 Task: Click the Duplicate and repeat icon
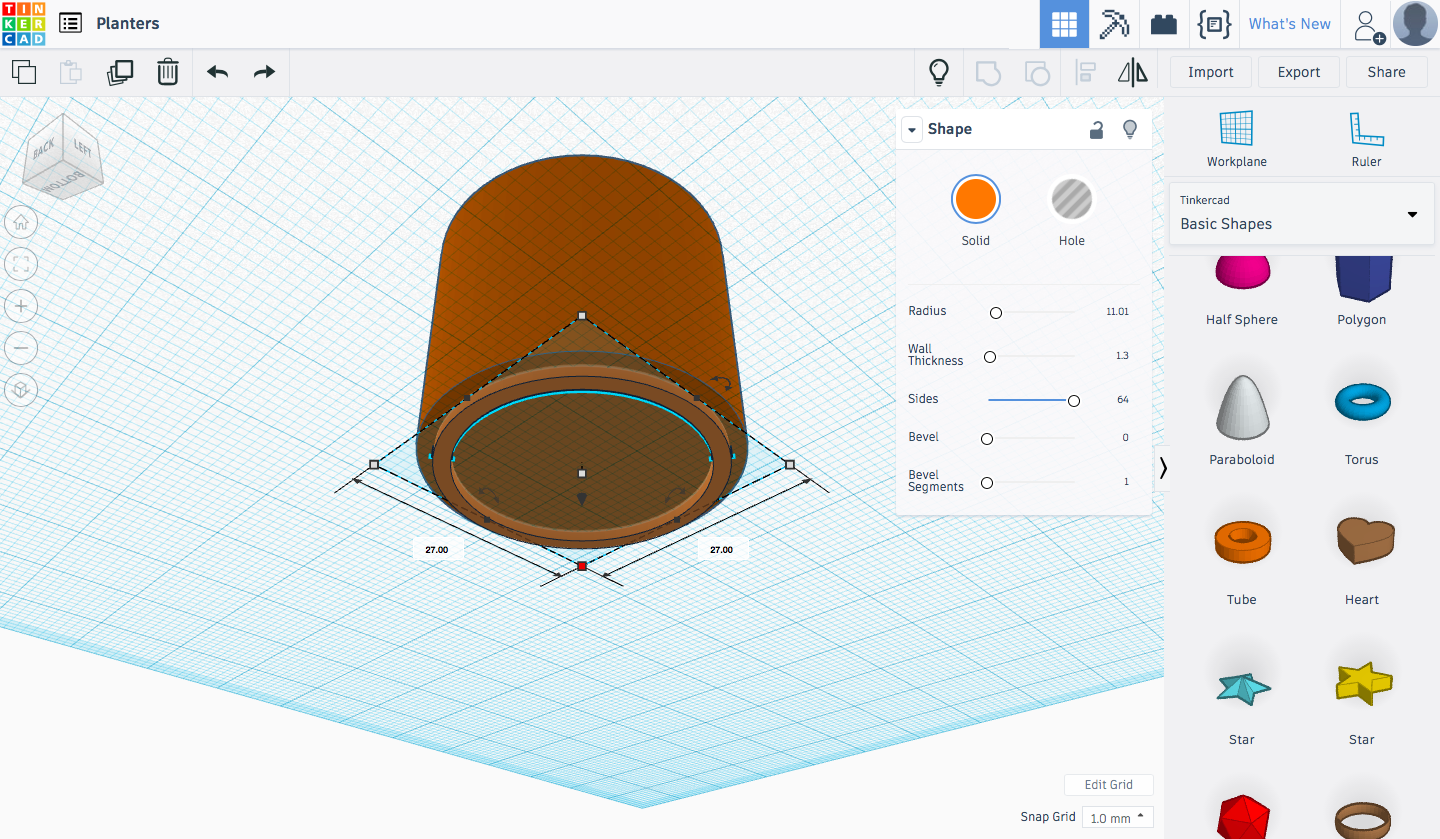click(120, 72)
